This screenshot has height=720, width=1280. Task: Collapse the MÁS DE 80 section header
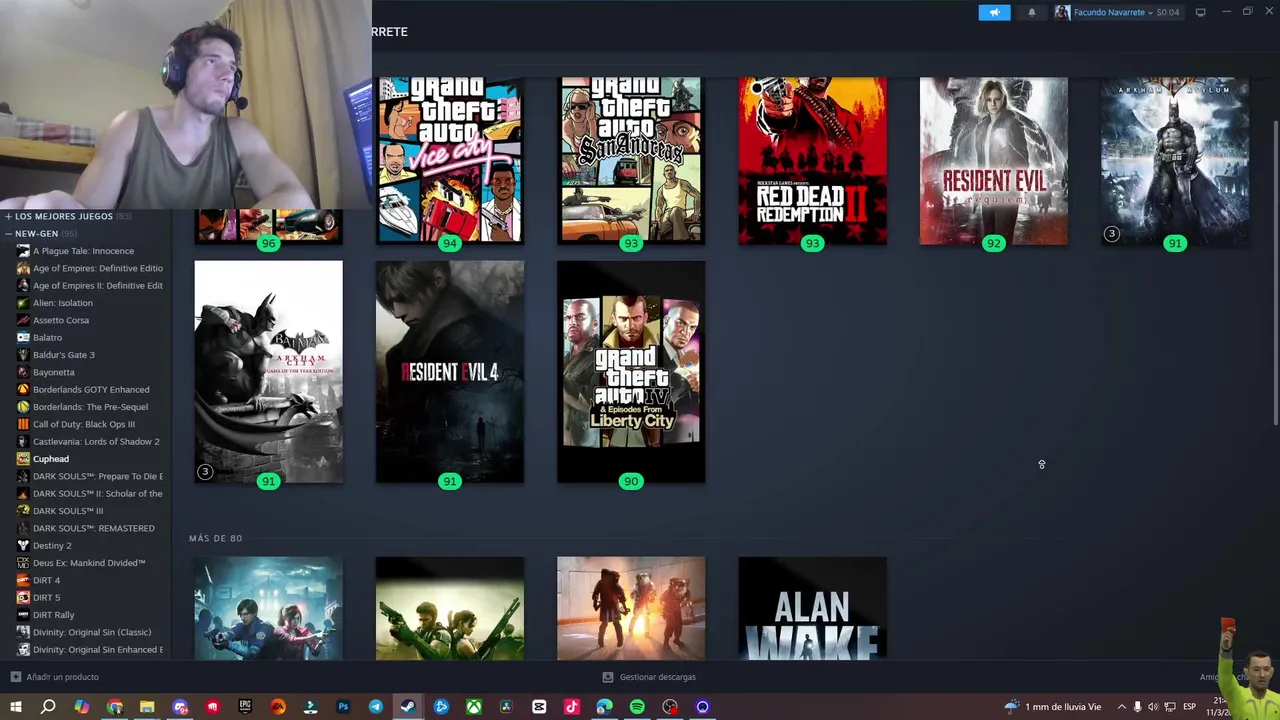click(x=216, y=538)
